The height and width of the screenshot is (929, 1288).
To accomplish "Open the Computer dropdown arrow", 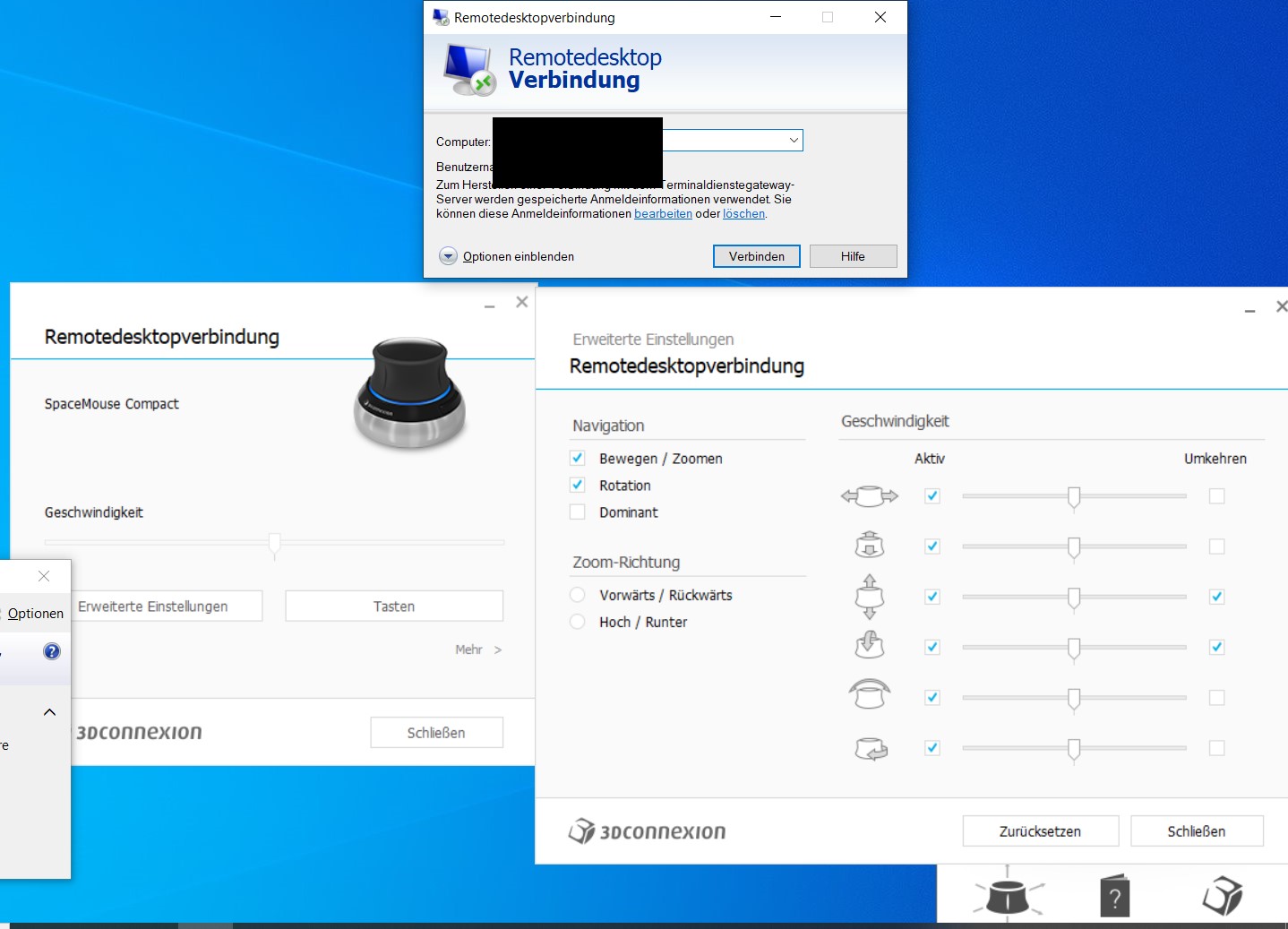I will point(794,141).
